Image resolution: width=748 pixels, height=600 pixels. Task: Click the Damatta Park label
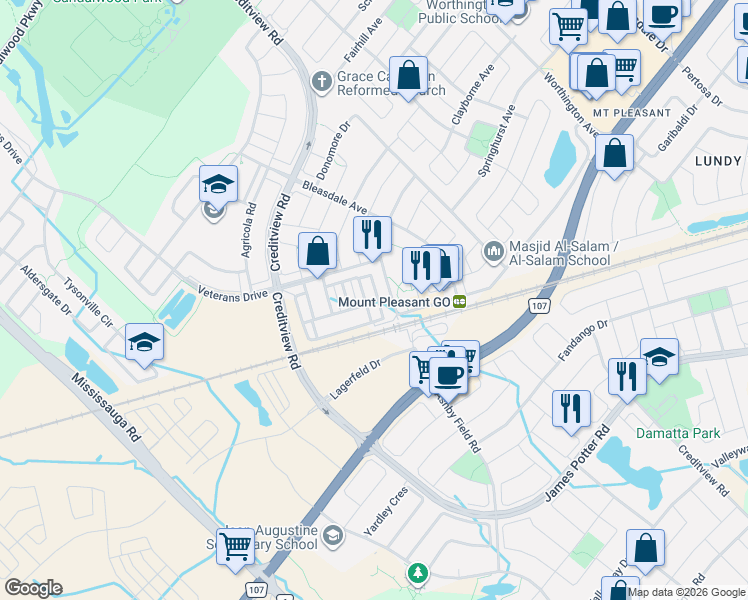coord(678,434)
